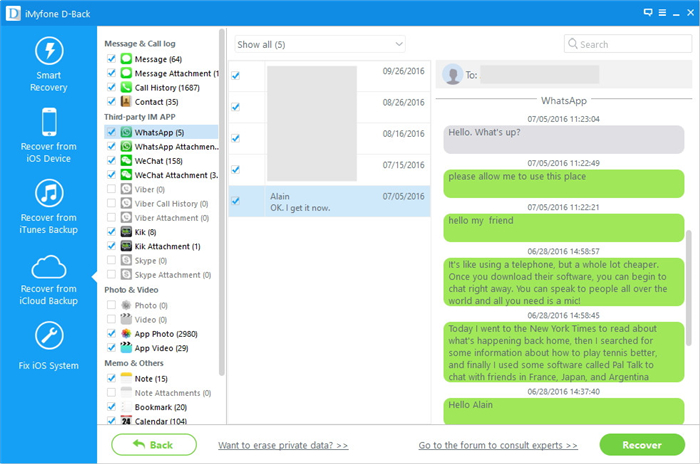Select Recover from iTunes Backup
The width and height of the screenshot is (700, 464).
pos(49,207)
